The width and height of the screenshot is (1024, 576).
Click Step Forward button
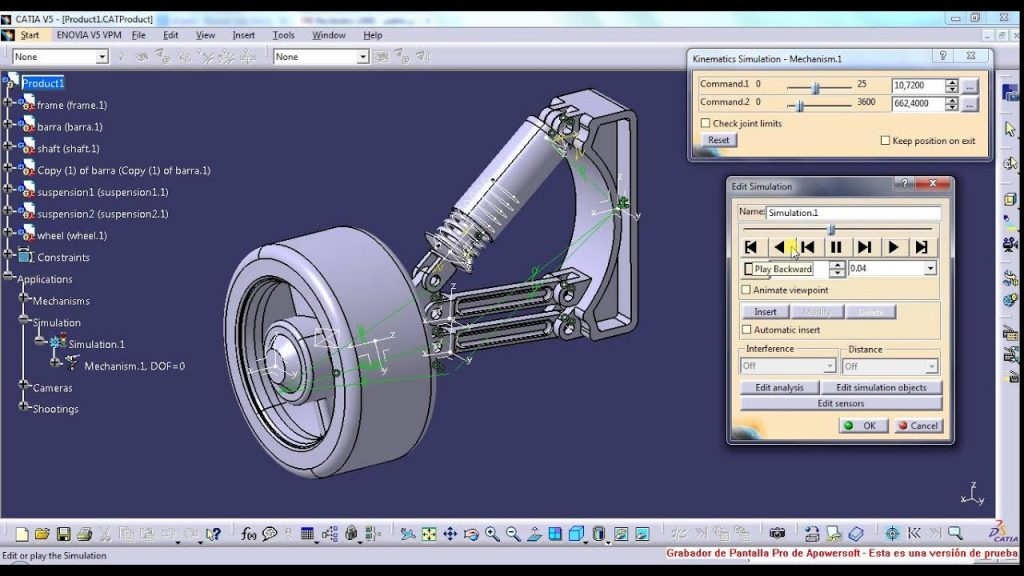pos(865,247)
